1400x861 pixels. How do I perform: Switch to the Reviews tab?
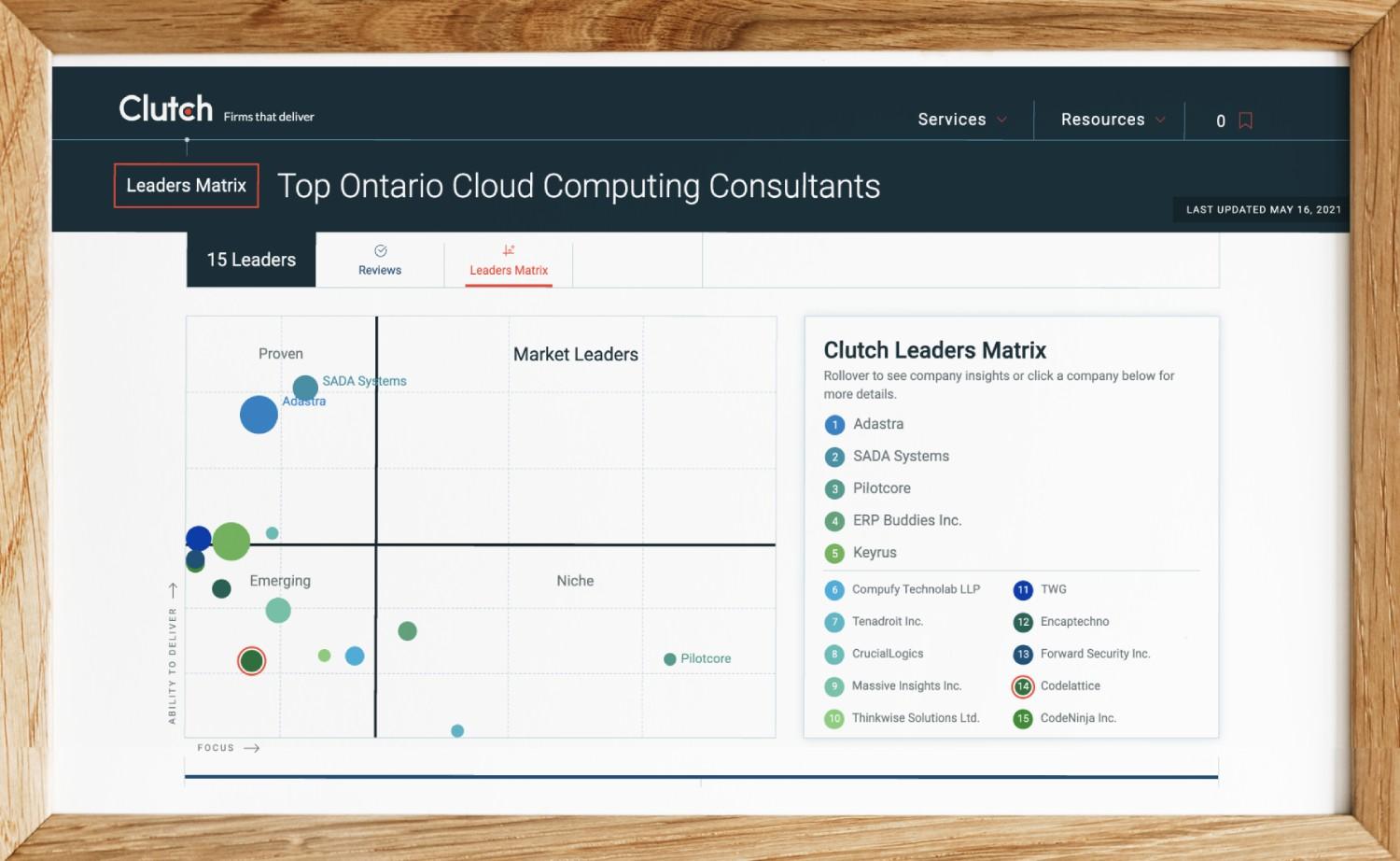coord(380,261)
